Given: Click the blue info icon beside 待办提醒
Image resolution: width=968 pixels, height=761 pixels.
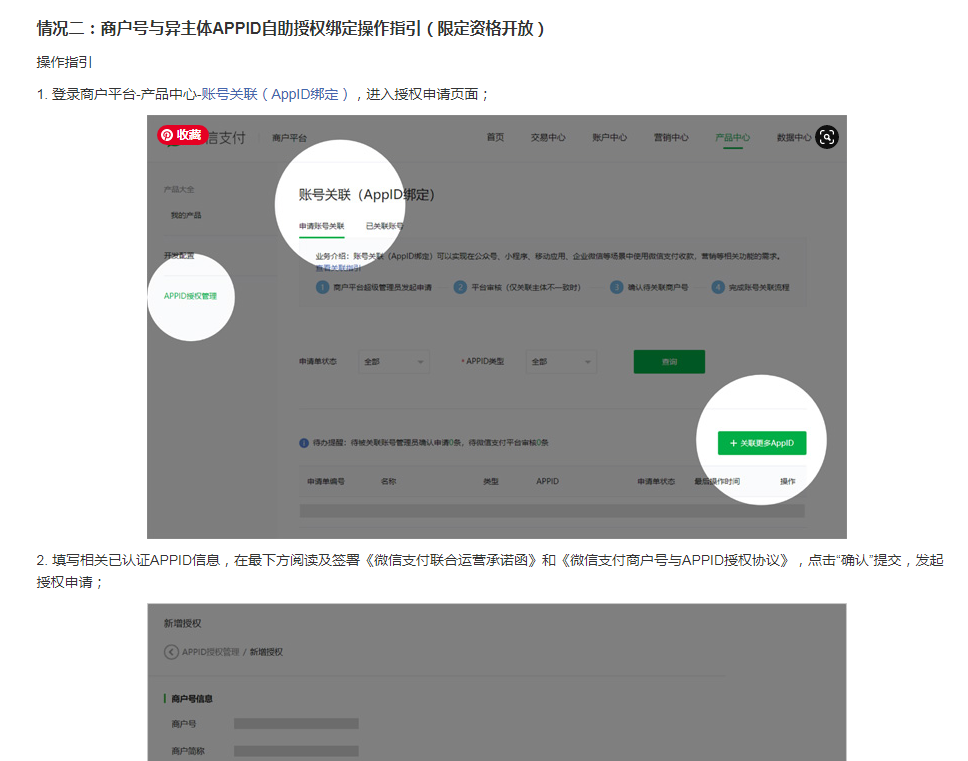Looking at the screenshot, I should point(304,443).
